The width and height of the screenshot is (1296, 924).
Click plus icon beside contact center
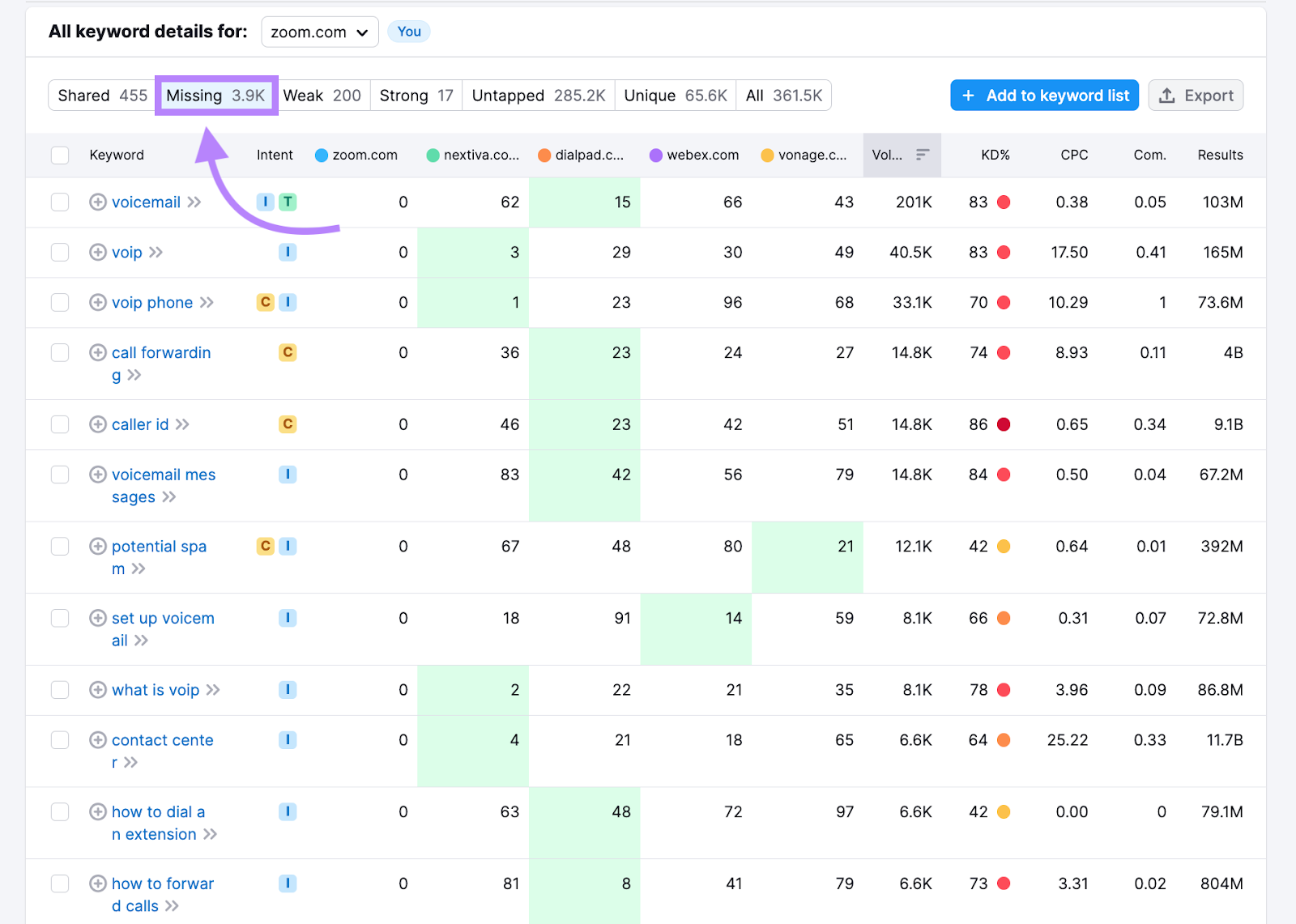point(98,739)
